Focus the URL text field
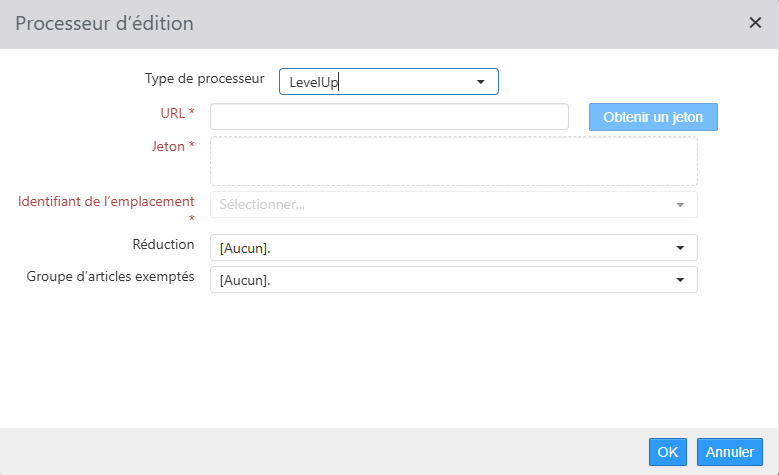The height and width of the screenshot is (475, 779). tap(389, 117)
